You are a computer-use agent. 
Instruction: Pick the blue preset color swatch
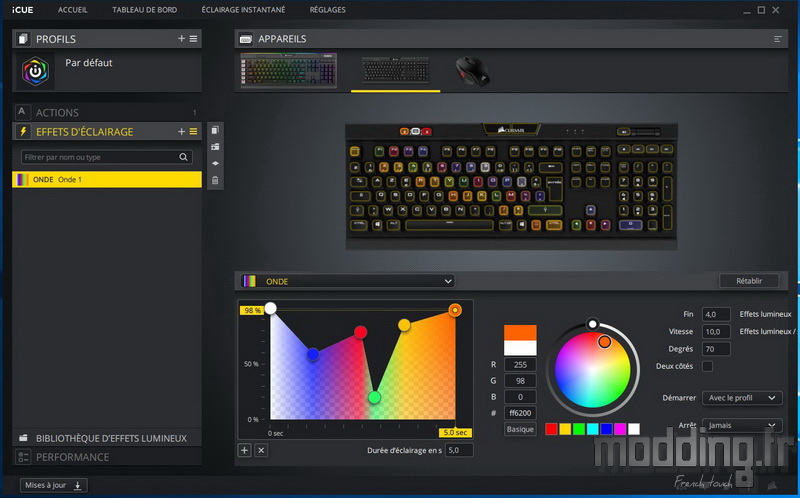point(606,429)
